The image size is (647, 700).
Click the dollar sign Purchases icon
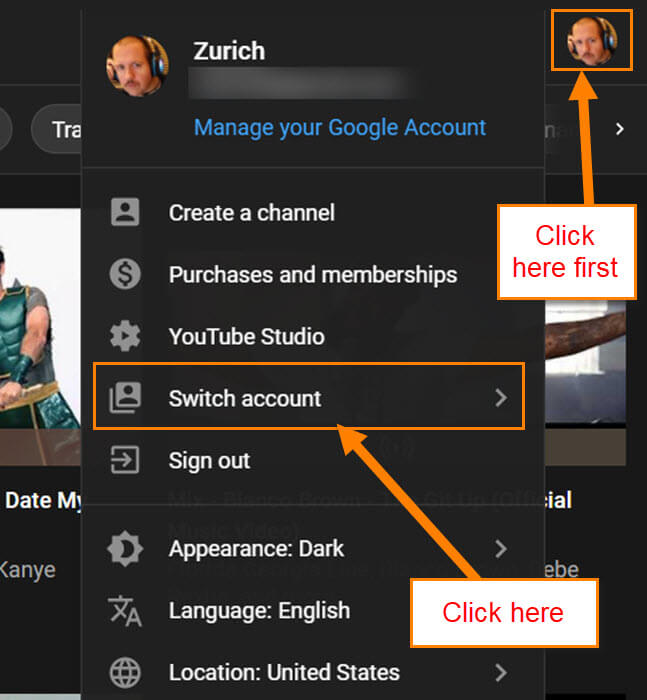pos(125,274)
